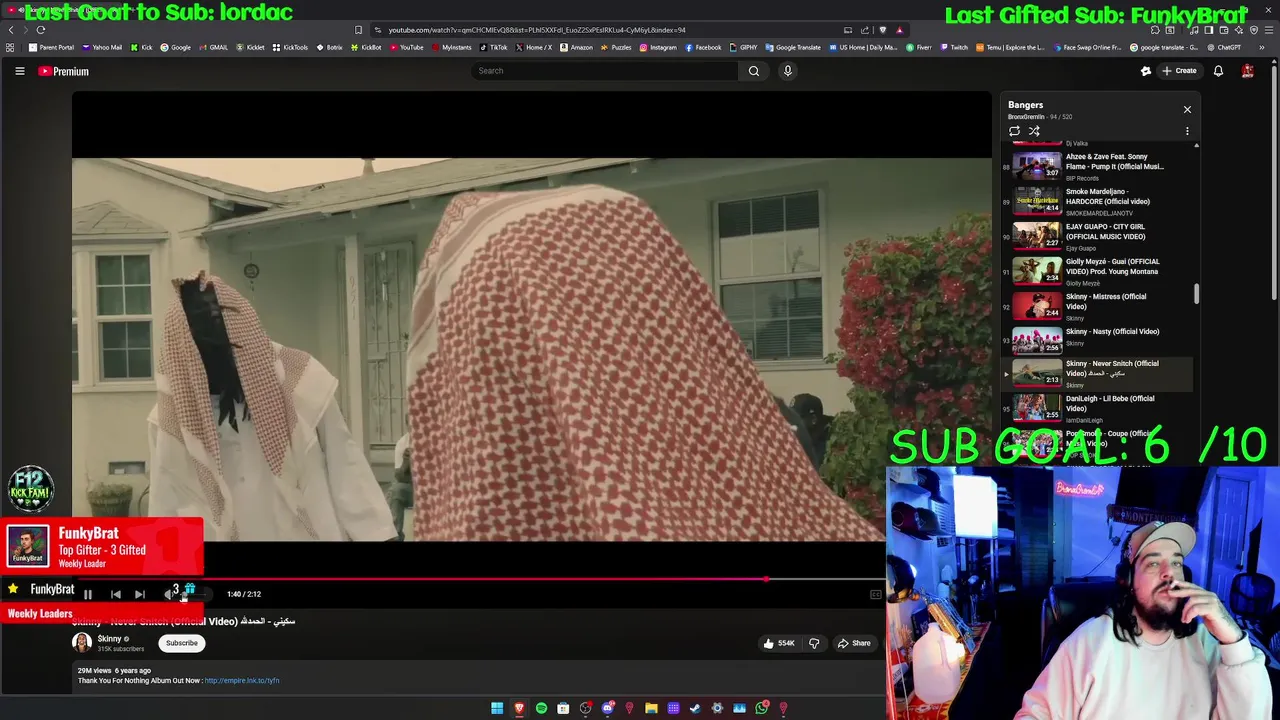Viewport: 1280px width, 720px height.
Task: Toggle closed captions on the player
Action: point(876,594)
